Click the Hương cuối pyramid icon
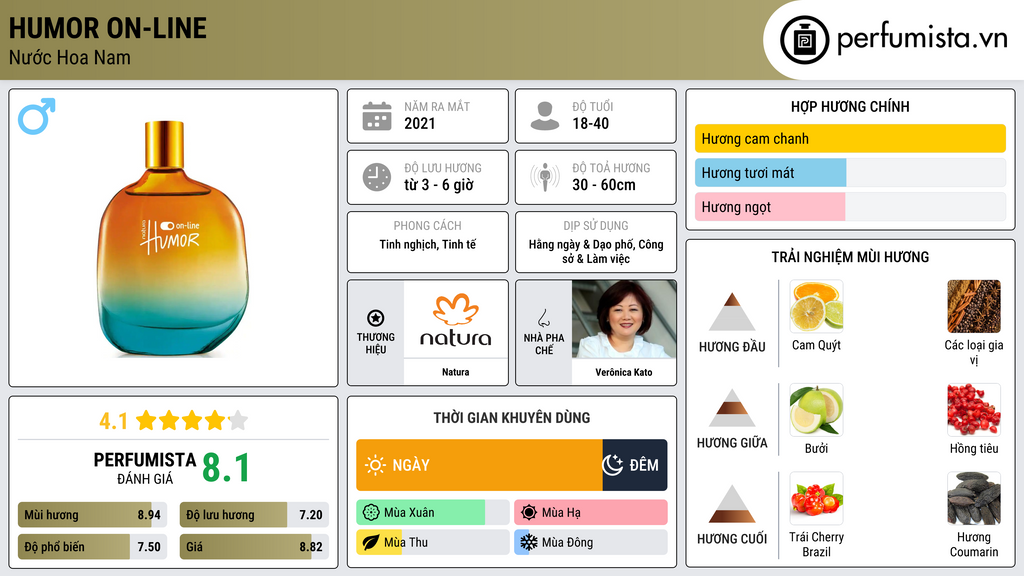 732,504
